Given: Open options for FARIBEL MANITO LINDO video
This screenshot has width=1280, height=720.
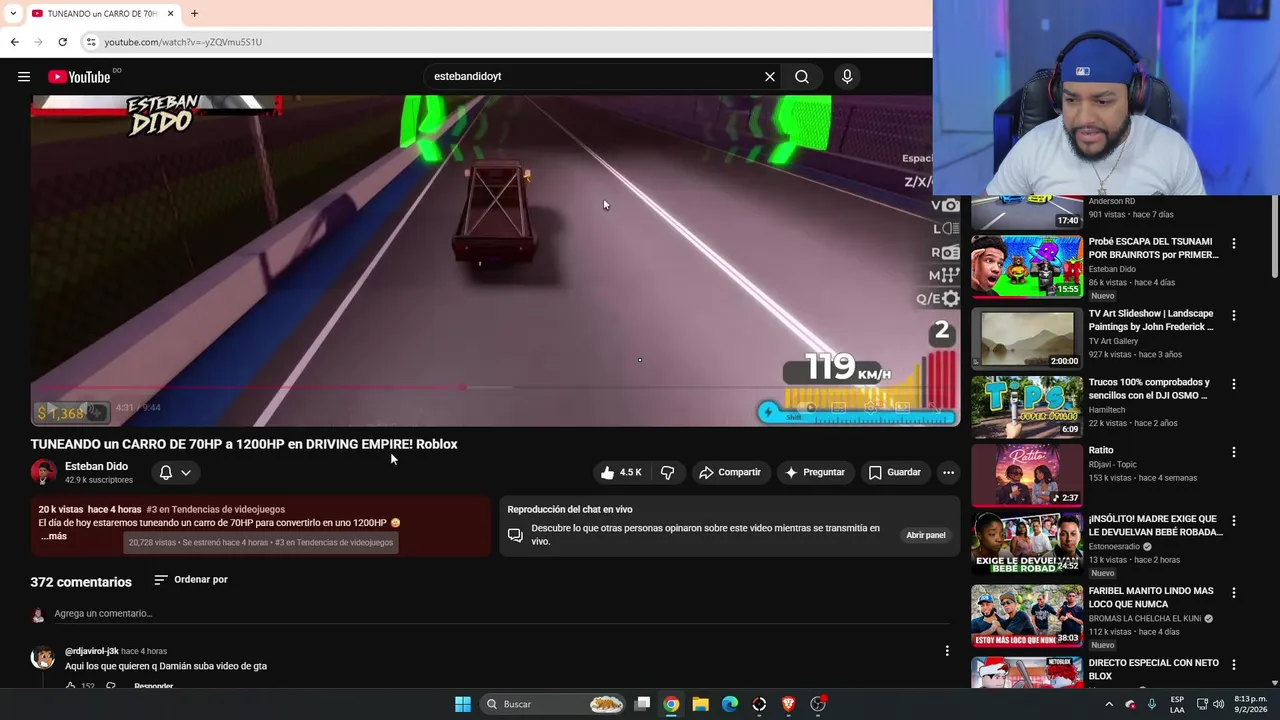Looking at the screenshot, I should (x=1233, y=593).
